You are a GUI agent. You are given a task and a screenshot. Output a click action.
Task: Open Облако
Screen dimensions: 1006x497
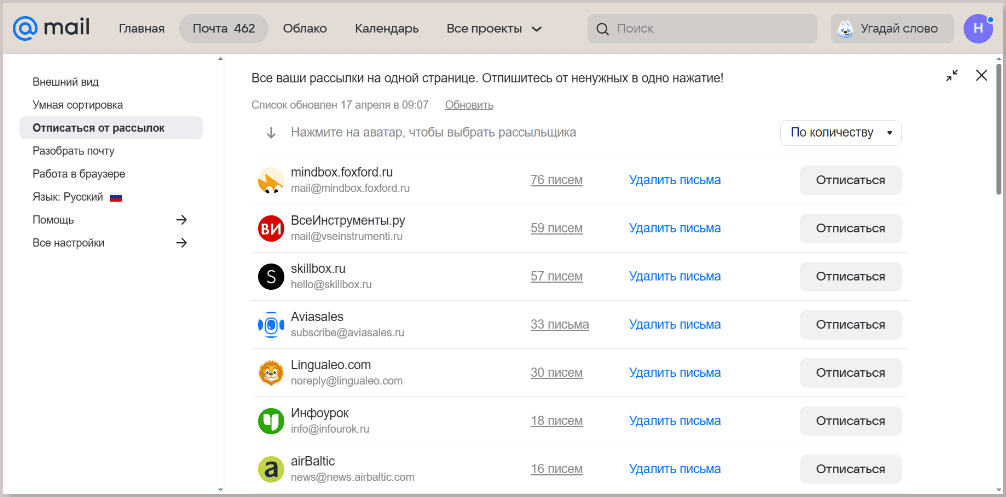click(x=305, y=29)
